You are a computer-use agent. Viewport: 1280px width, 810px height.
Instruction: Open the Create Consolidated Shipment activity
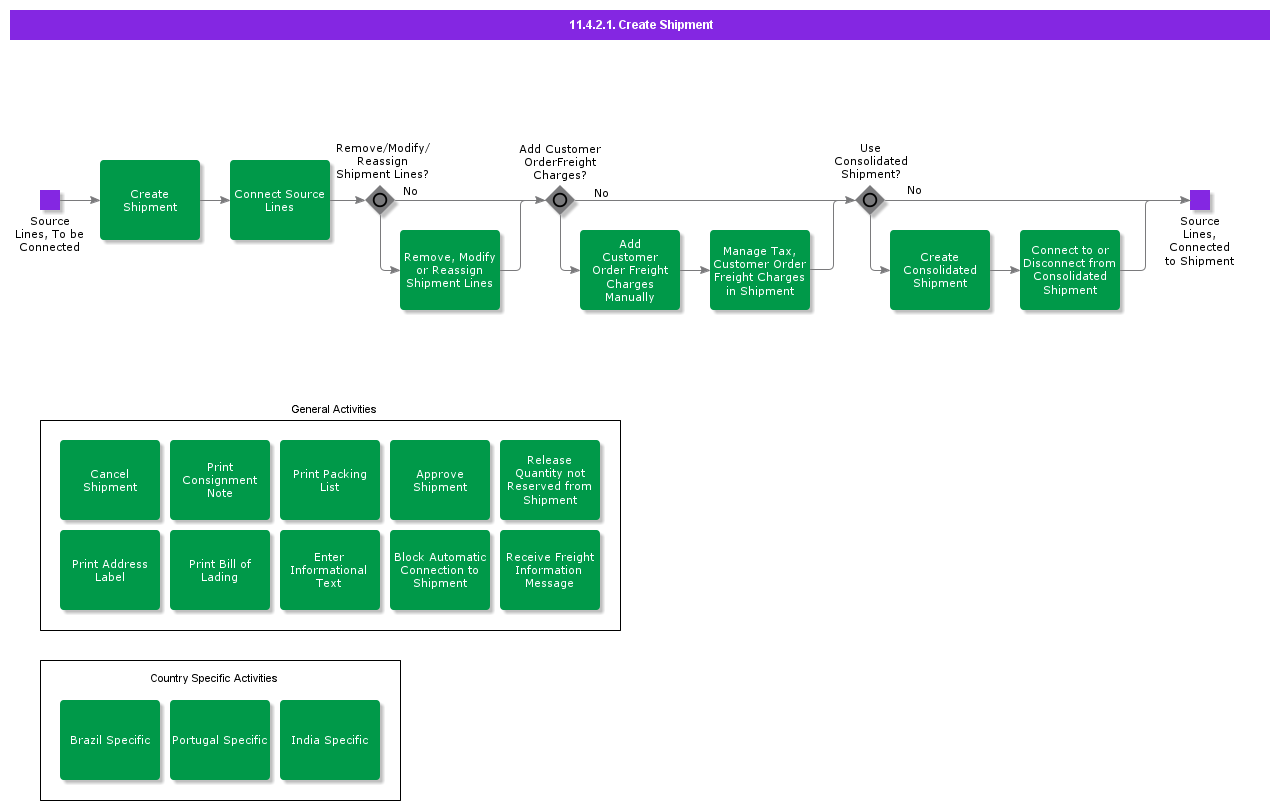[x=940, y=270]
